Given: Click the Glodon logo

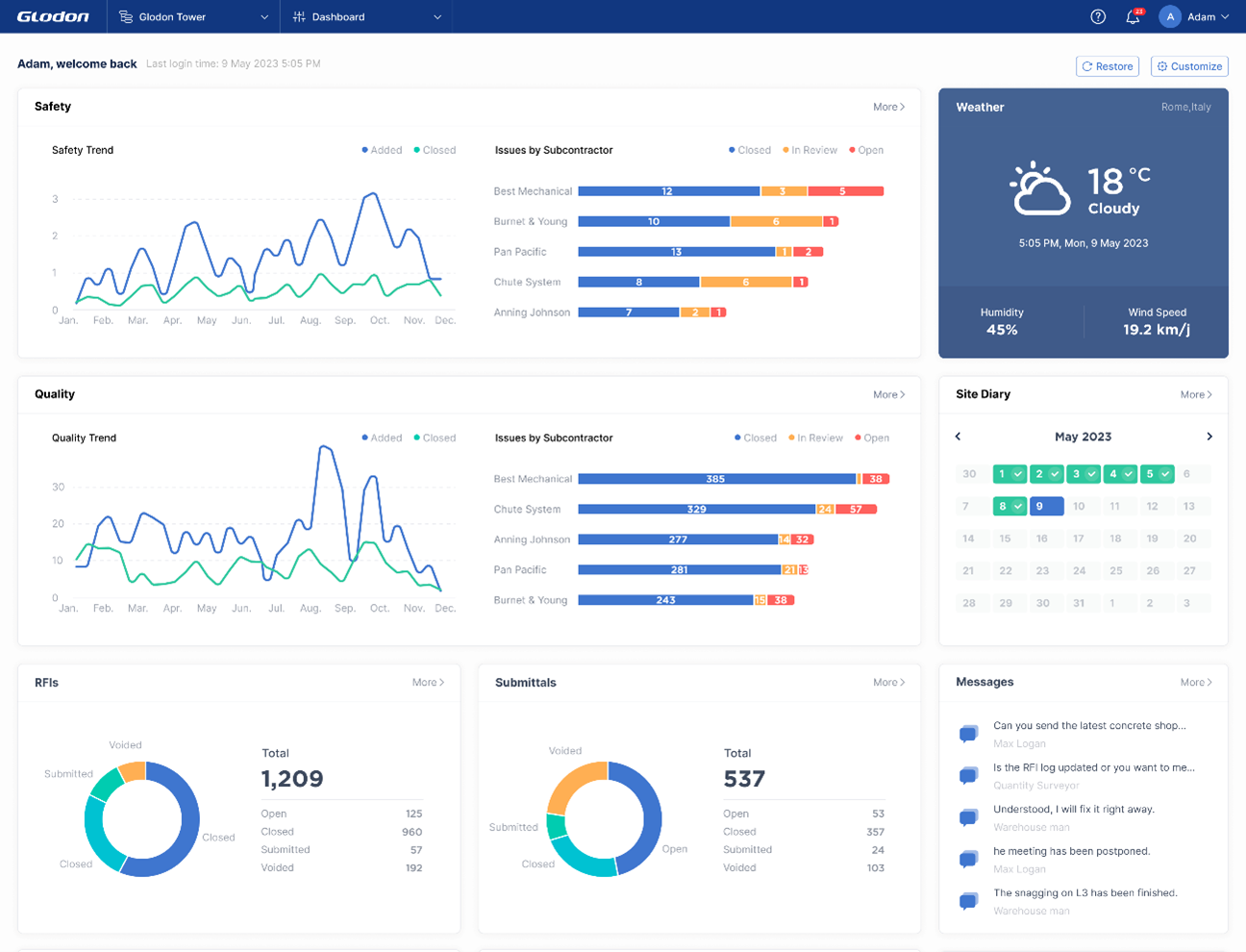Looking at the screenshot, I should pyautogui.click(x=52, y=15).
